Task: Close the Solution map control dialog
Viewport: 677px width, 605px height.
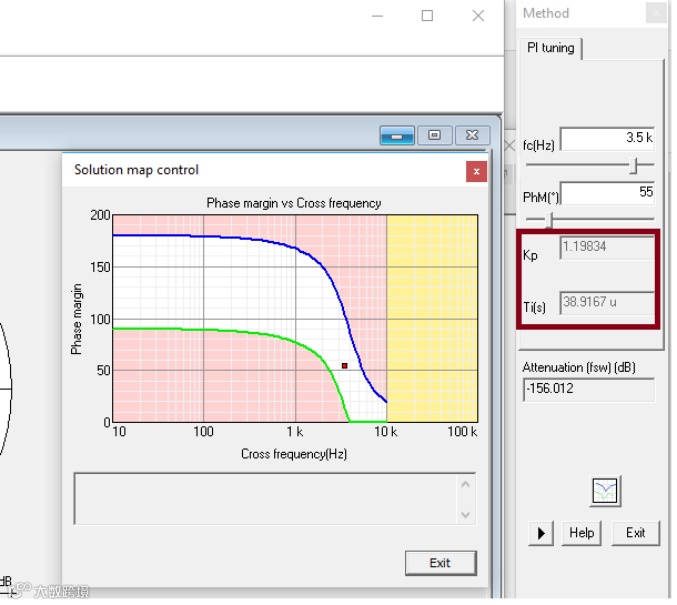Action: pos(476,171)
